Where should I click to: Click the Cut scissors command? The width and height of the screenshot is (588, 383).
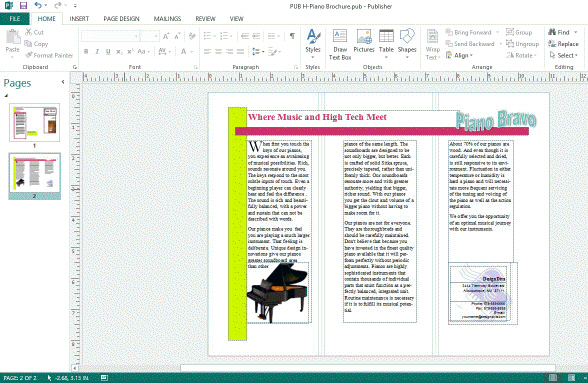[x=34, y=32]
